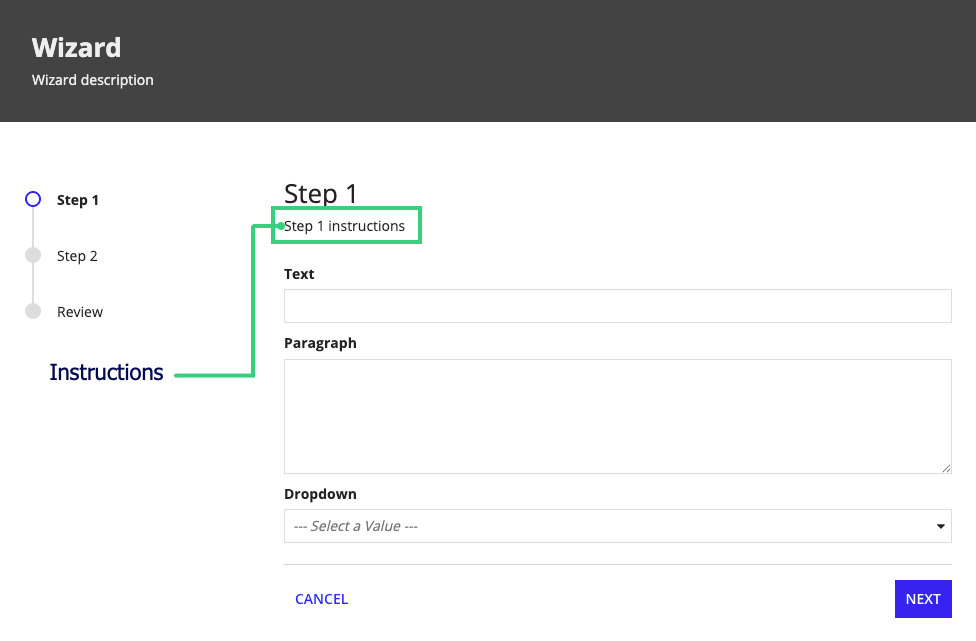
Task: Click the CANCEL link
Action: point(321,599)
